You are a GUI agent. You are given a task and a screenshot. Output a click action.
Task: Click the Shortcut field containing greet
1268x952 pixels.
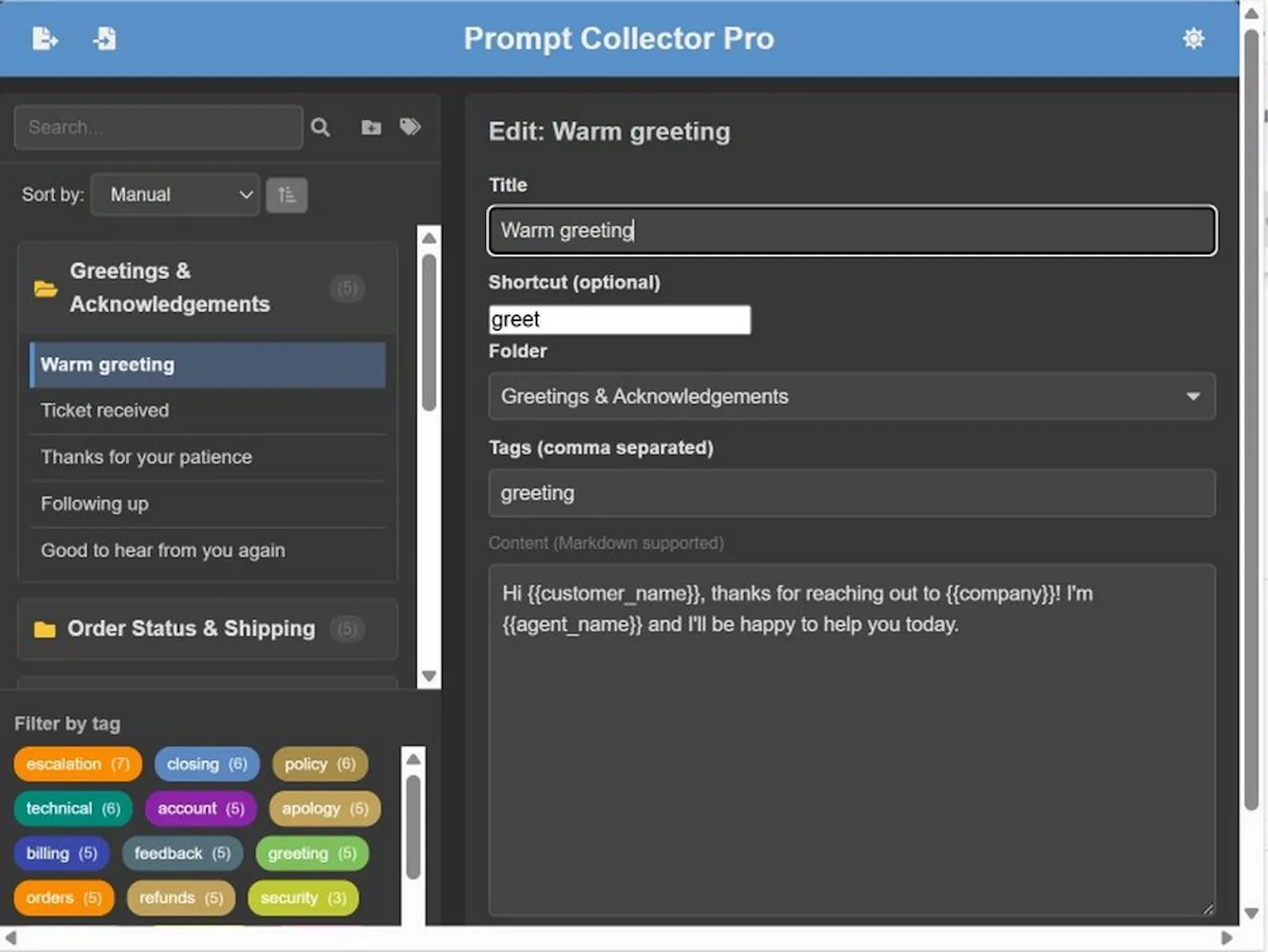click(x=620, y=319)
